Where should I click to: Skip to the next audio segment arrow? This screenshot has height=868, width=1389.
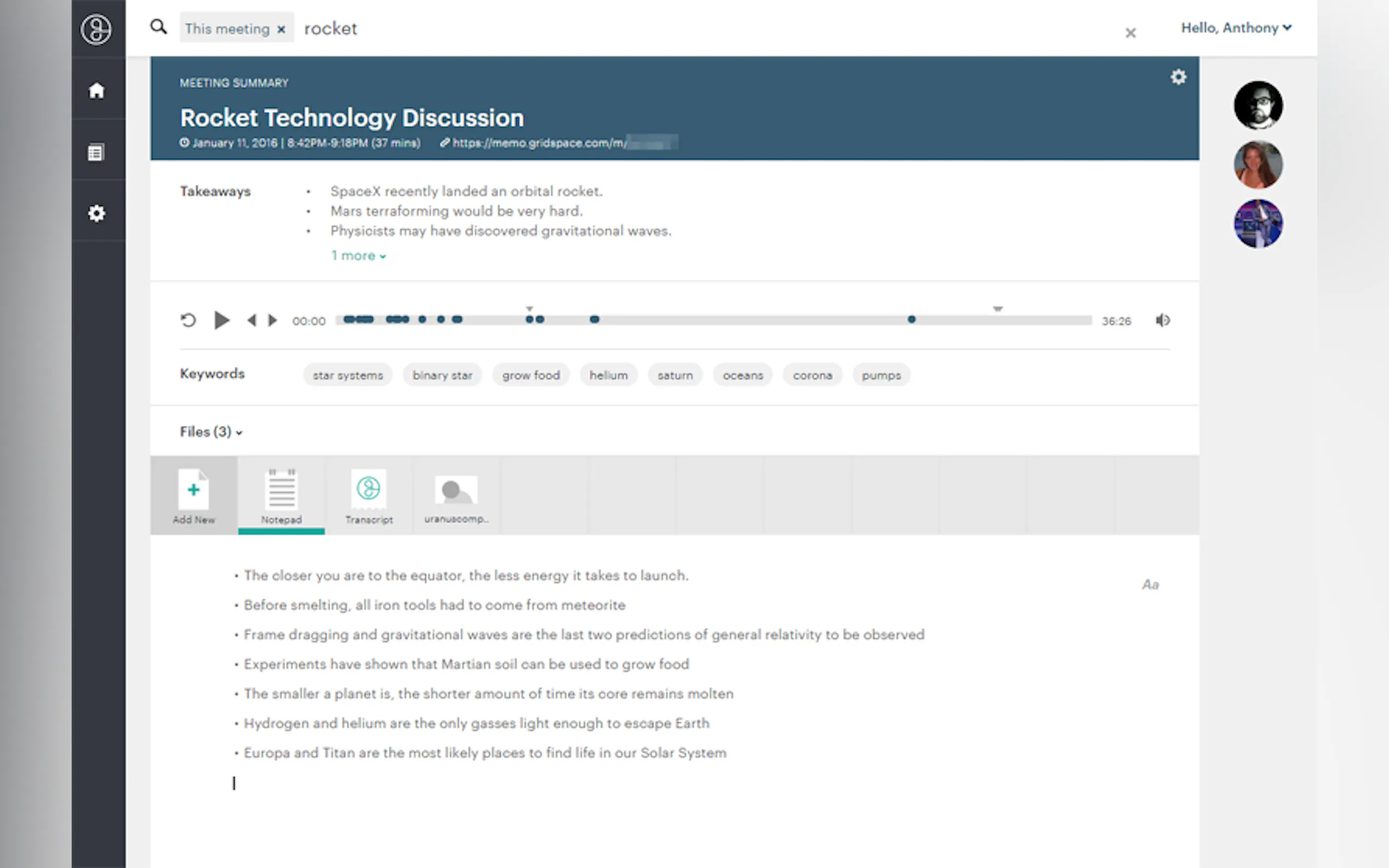click(273, 320)
